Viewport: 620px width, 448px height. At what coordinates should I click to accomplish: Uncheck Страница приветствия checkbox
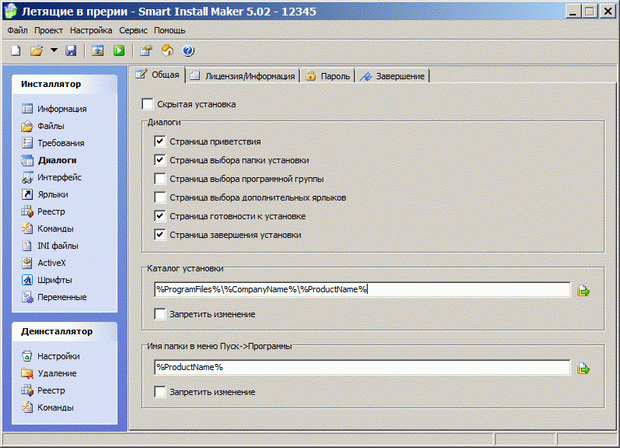[x=160, y=143]
